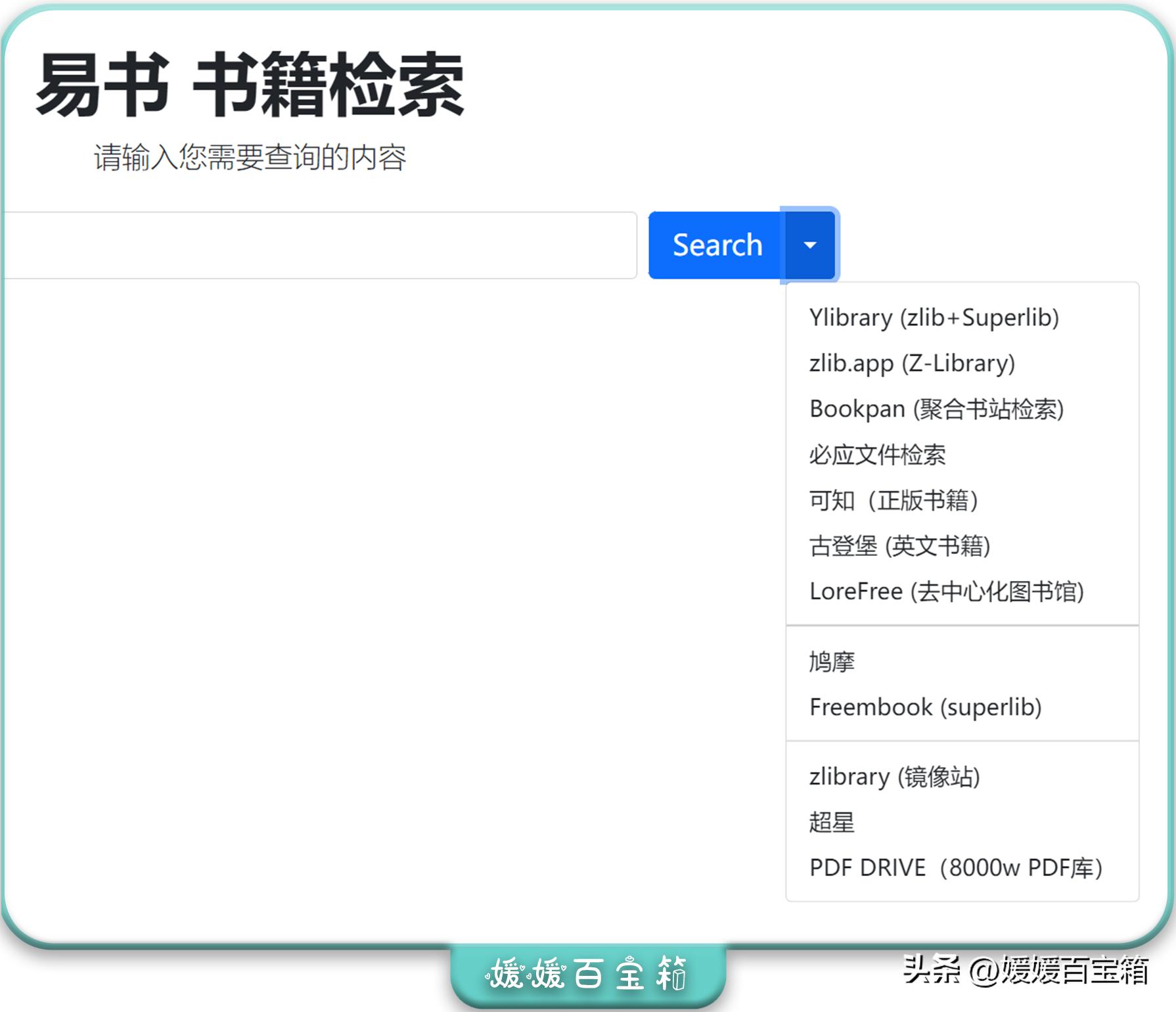The width and height of the screenshot is (1176, 1012).
Task: Select Bookpan 聚合书站检索 option
Action: click(x=938, y=409)
